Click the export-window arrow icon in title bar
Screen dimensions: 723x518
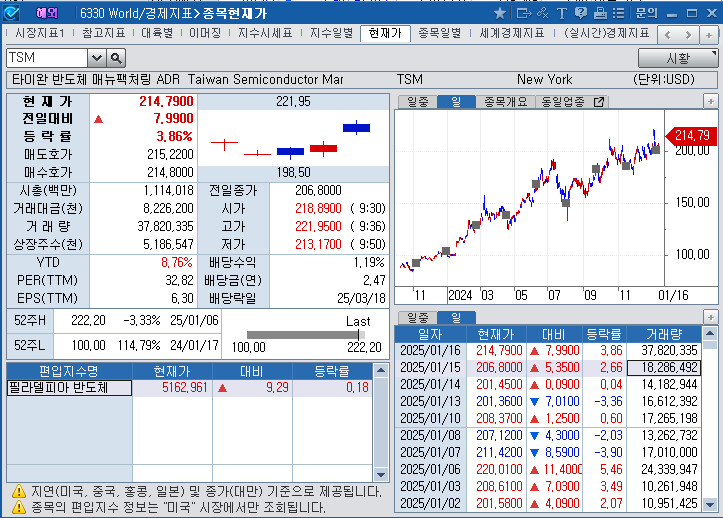[x=524, y=13]
